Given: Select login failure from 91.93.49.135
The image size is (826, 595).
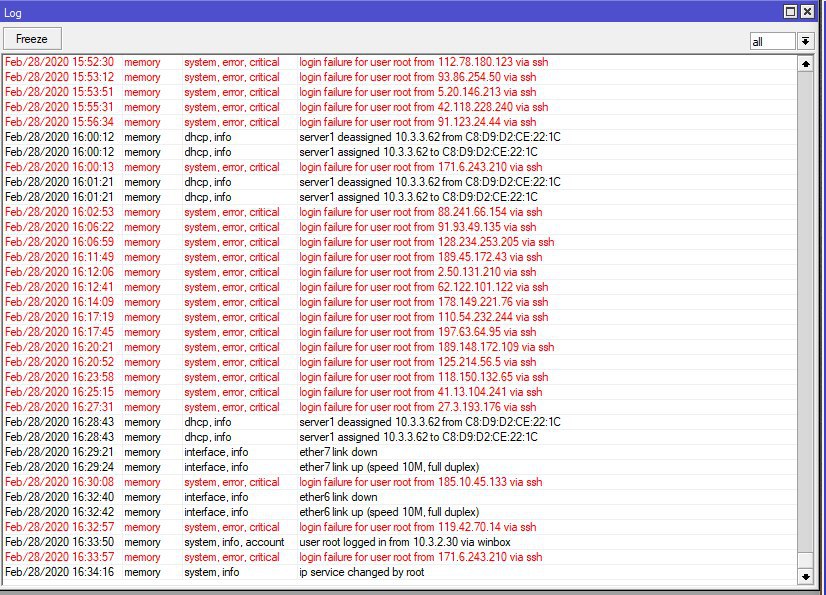Looking at the screenshot, I should (x=400, y=227).
